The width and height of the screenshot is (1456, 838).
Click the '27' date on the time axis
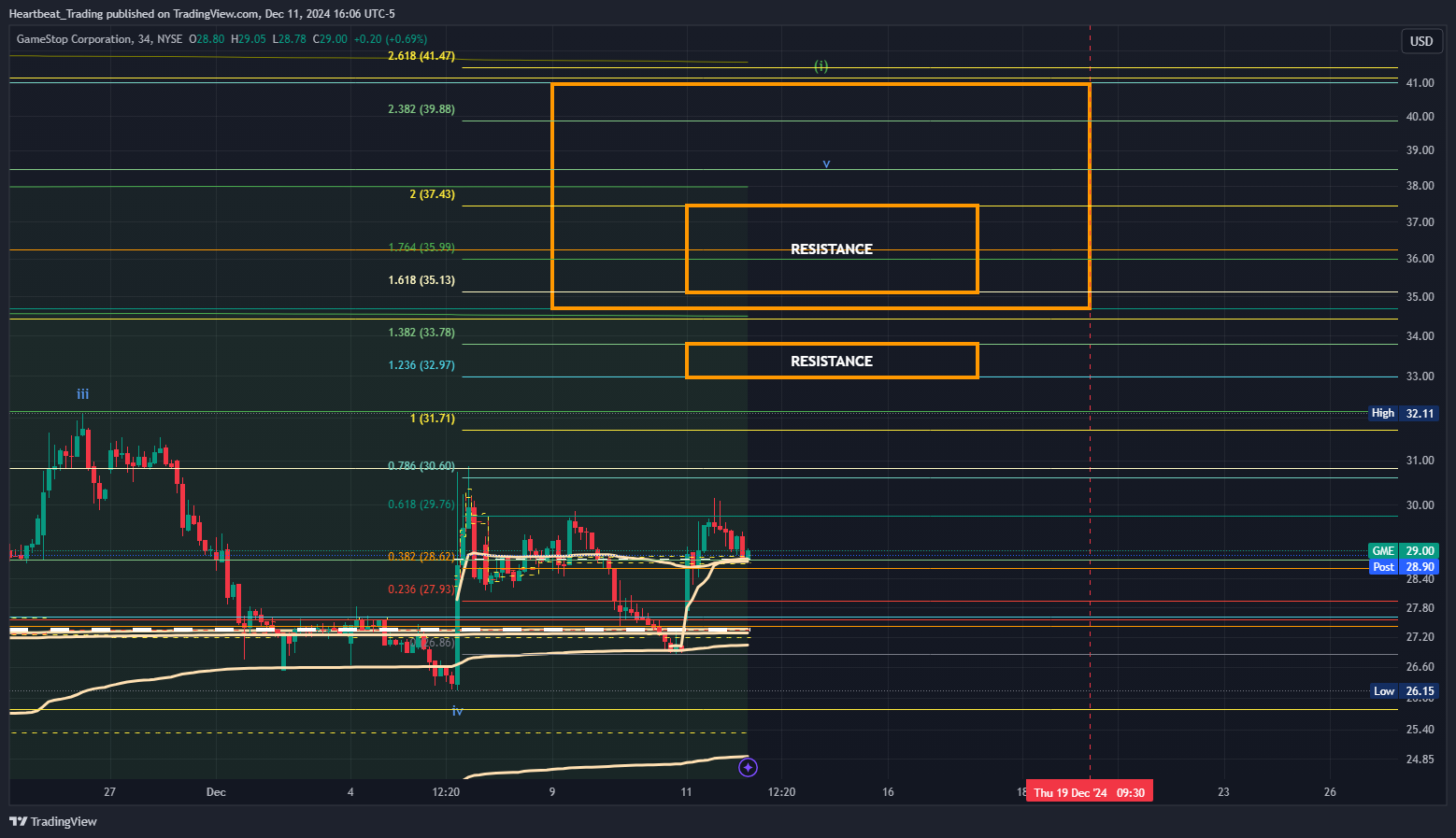(110, 792)
